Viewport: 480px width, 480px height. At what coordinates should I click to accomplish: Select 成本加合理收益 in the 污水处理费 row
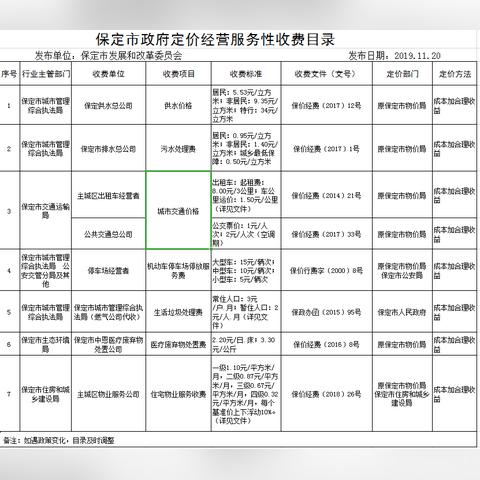pyautogui.click(x=454, y=148)
